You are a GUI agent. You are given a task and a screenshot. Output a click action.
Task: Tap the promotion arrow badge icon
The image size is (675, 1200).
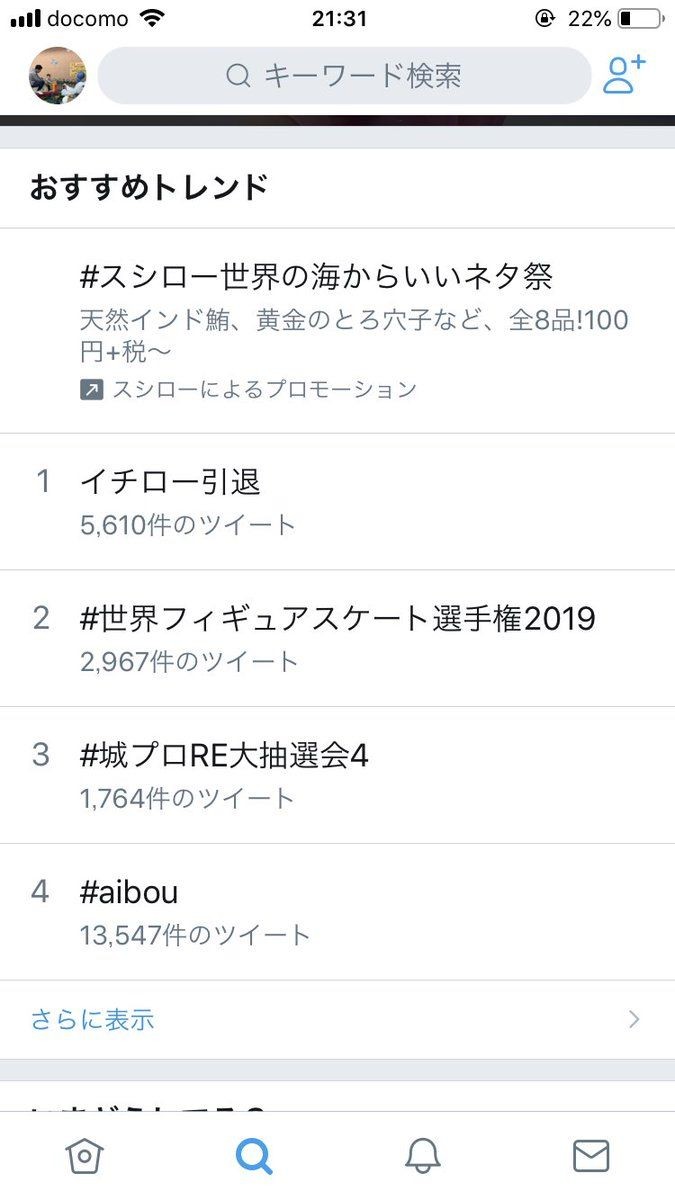pos(91,390)
